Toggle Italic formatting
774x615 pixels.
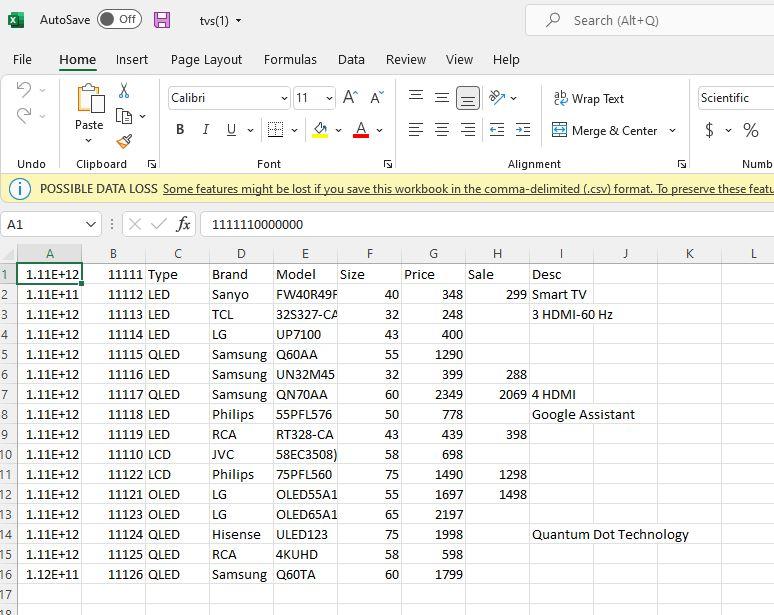click(205, 130)
